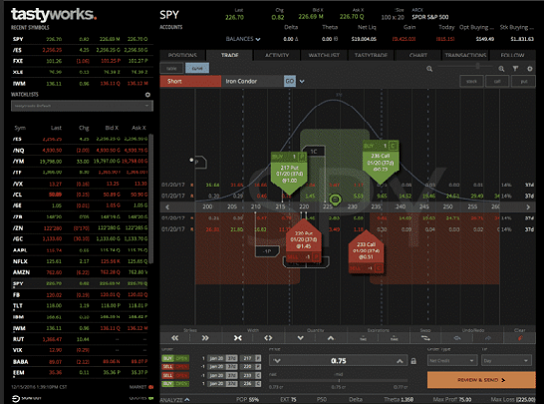
Task: Switch to the Tastytrade tab
Action: (371, 55)
